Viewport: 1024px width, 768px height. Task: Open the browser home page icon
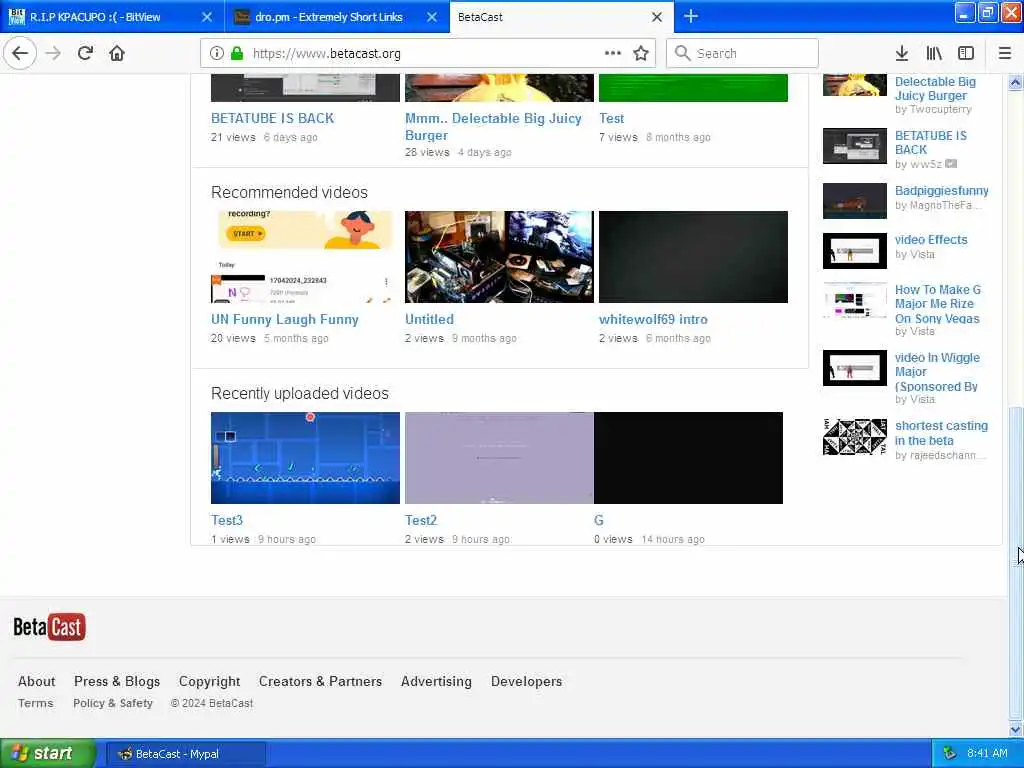(x=117, y=54)
